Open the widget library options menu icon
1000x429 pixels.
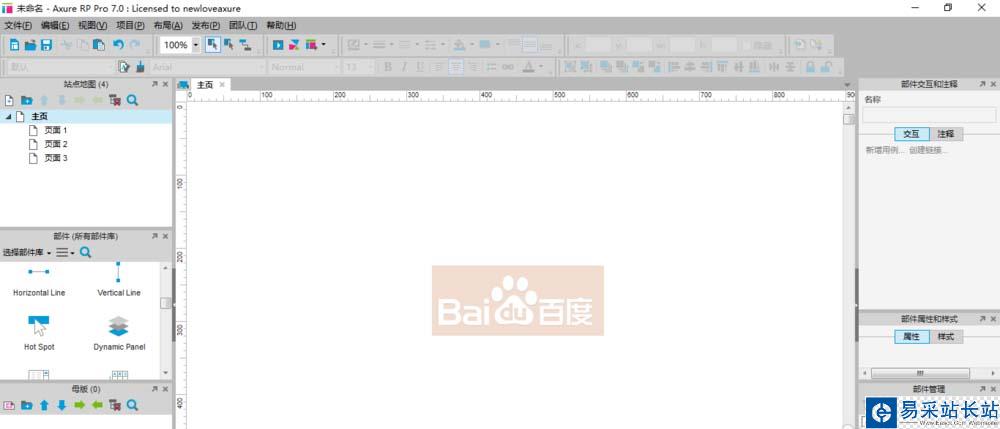coord(64,252)
